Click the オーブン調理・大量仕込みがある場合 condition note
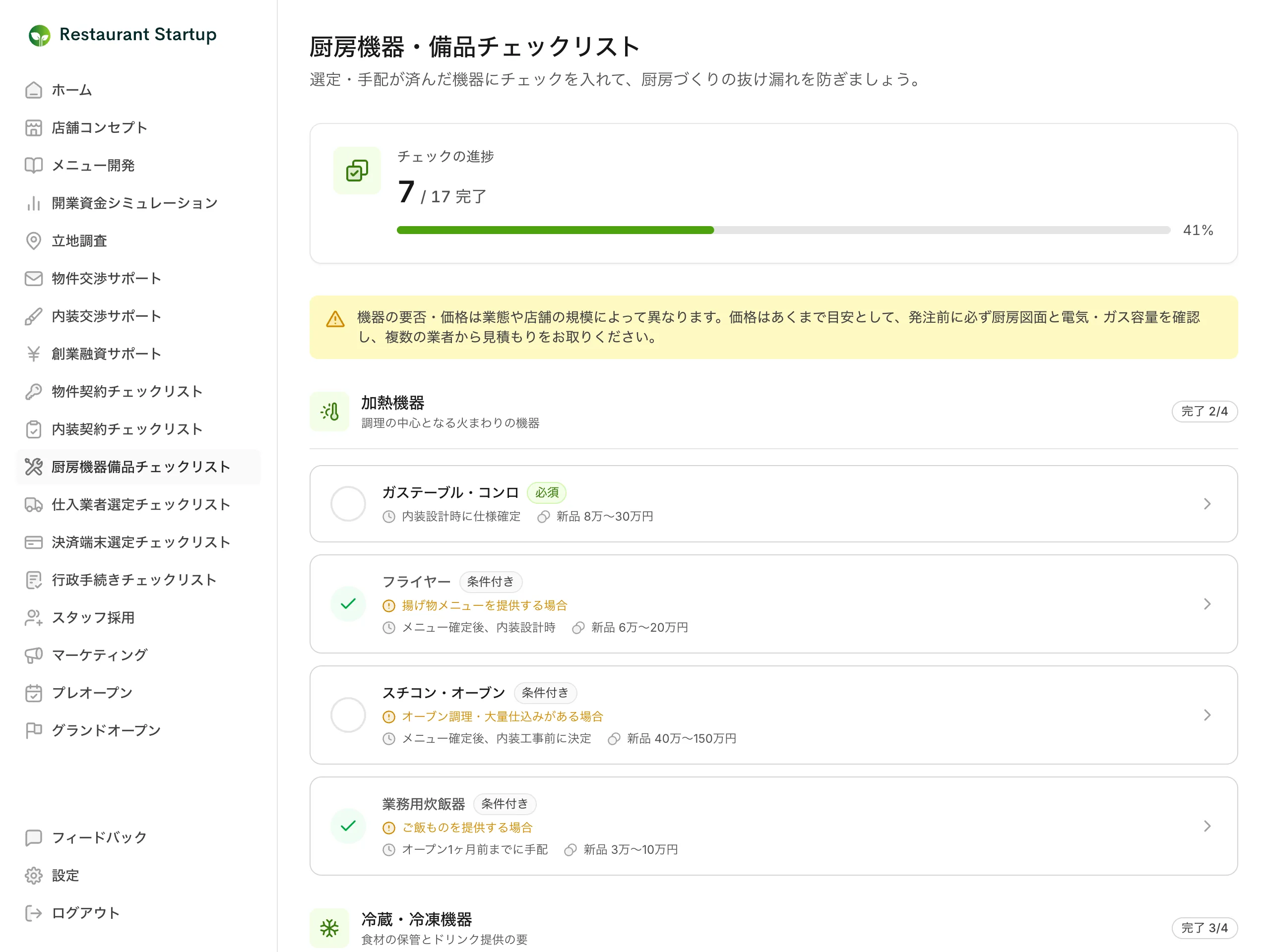 click(x=503, y=716)
